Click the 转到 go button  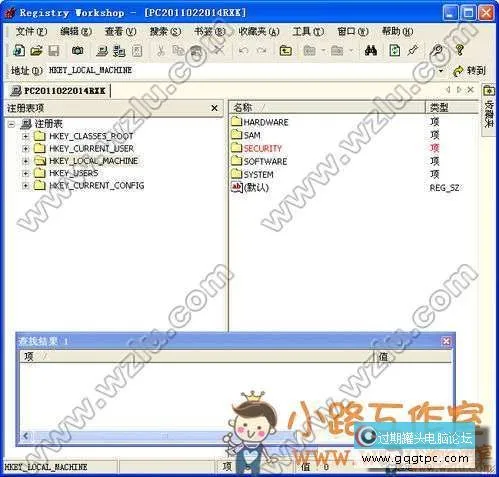(470, 71)
